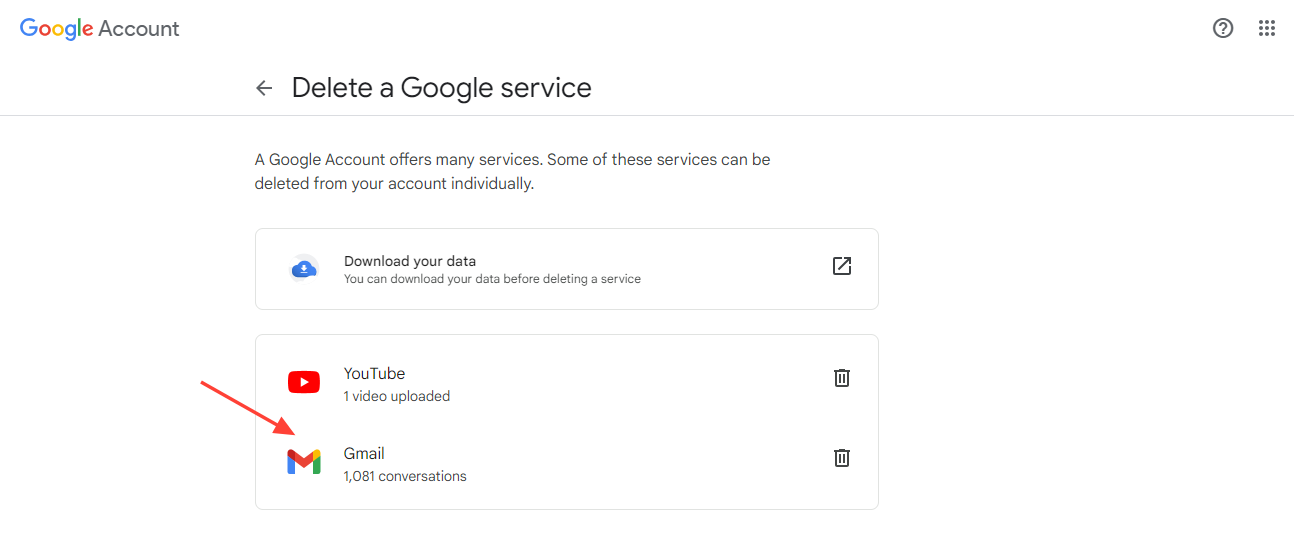Select the Download your data title
The image size is (1294, 538).
[410, 261]
